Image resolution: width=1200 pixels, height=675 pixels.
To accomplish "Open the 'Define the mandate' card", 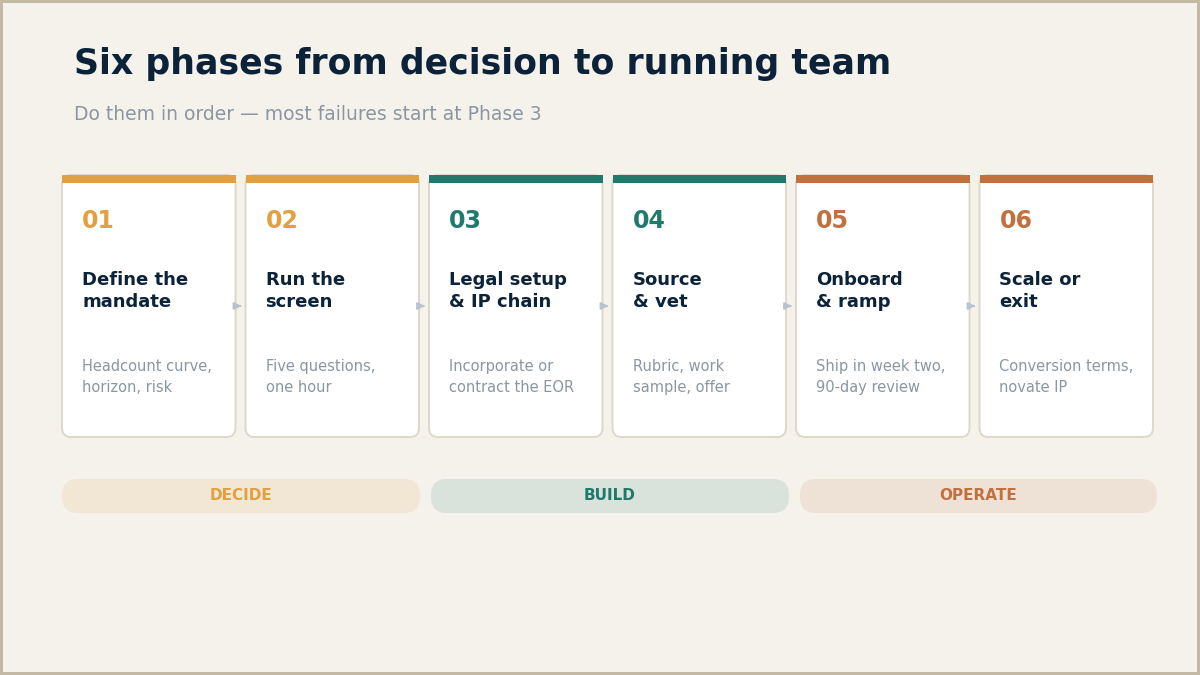I will coord(149,306).
